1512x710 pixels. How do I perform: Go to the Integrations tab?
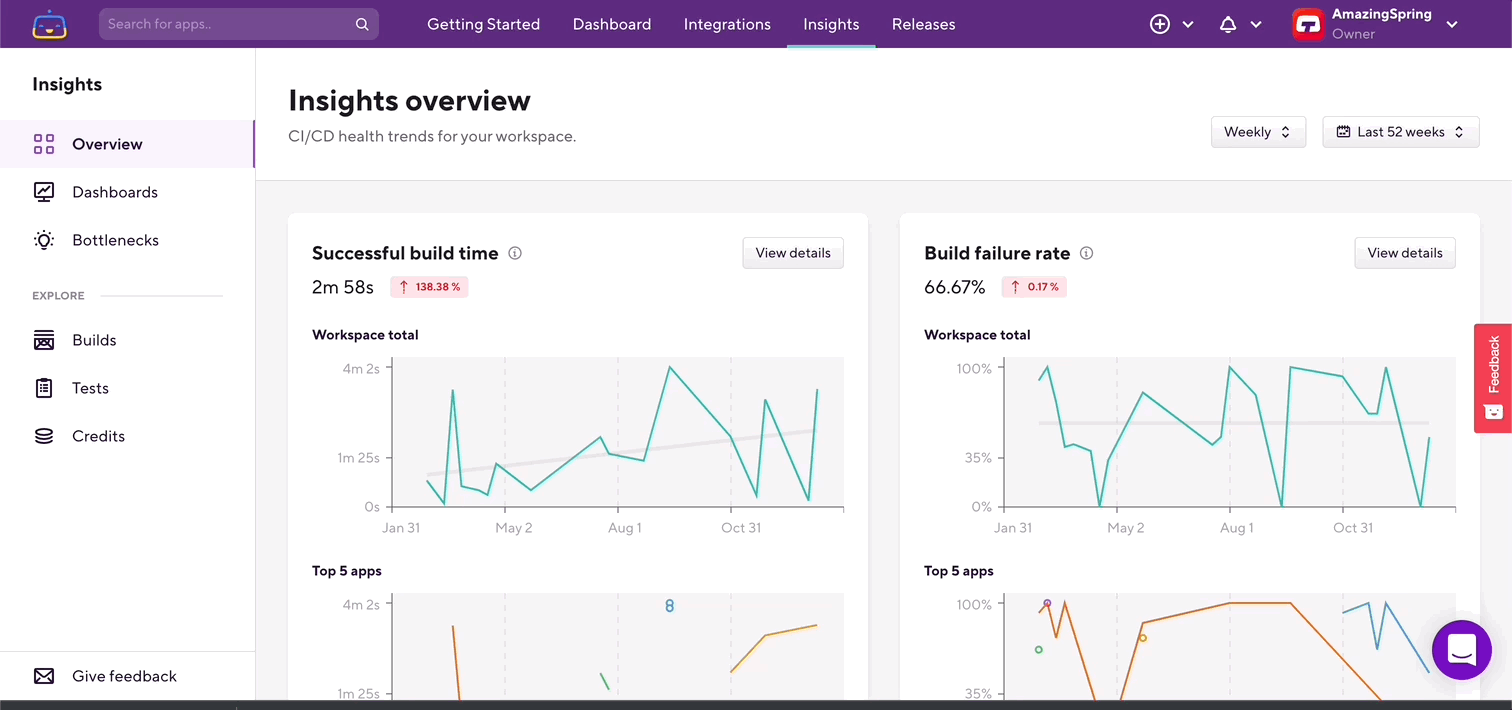click(x=727, y=23)
